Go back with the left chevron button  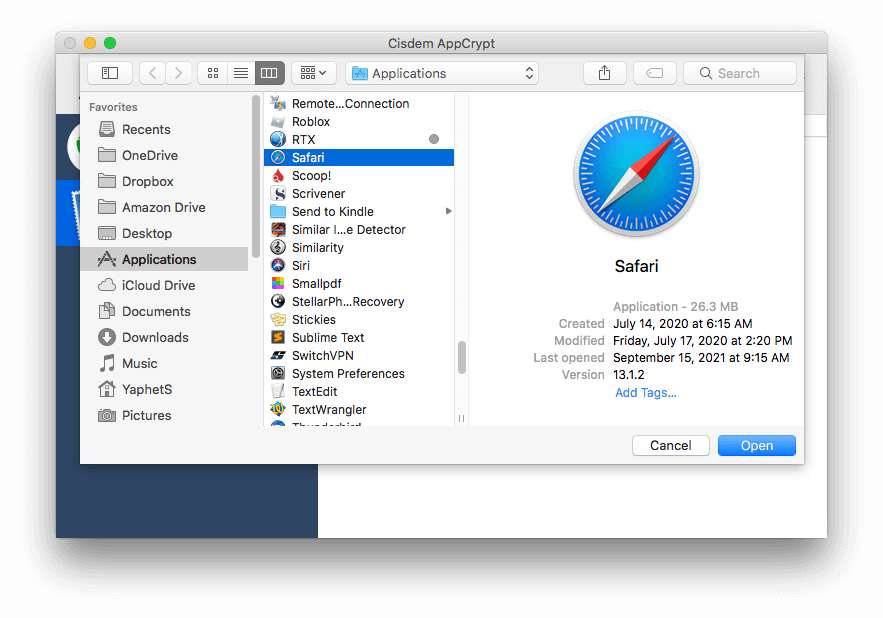tap(152, 73)
